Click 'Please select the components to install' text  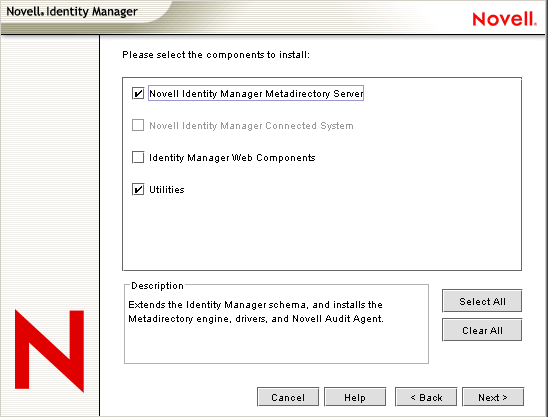click(x=216, y=55)
